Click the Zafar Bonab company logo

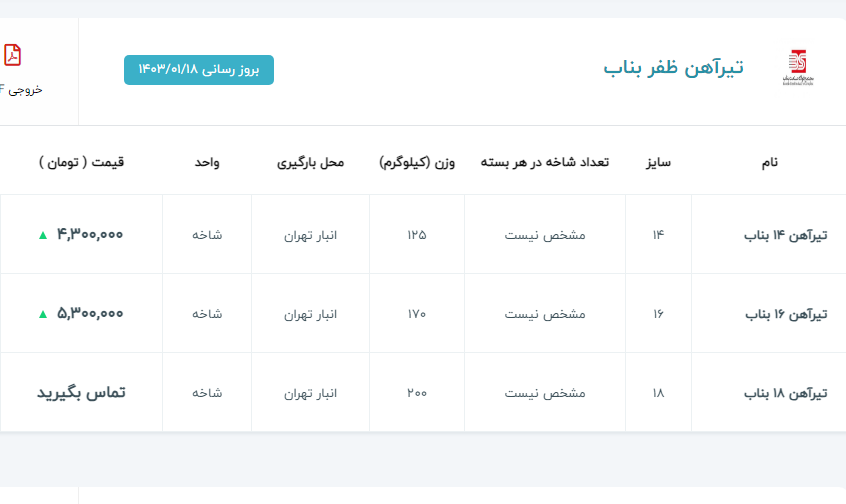800,68
